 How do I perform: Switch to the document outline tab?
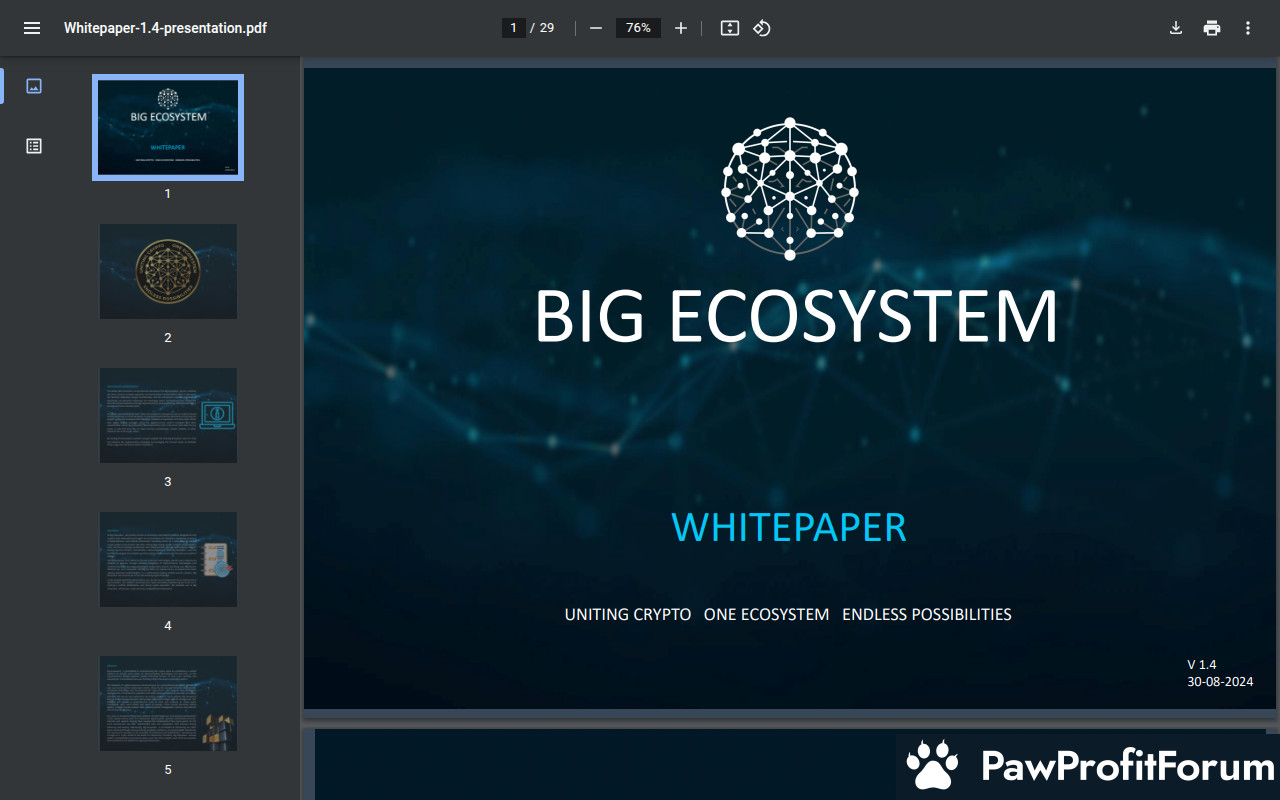click(x=34, y=146)
